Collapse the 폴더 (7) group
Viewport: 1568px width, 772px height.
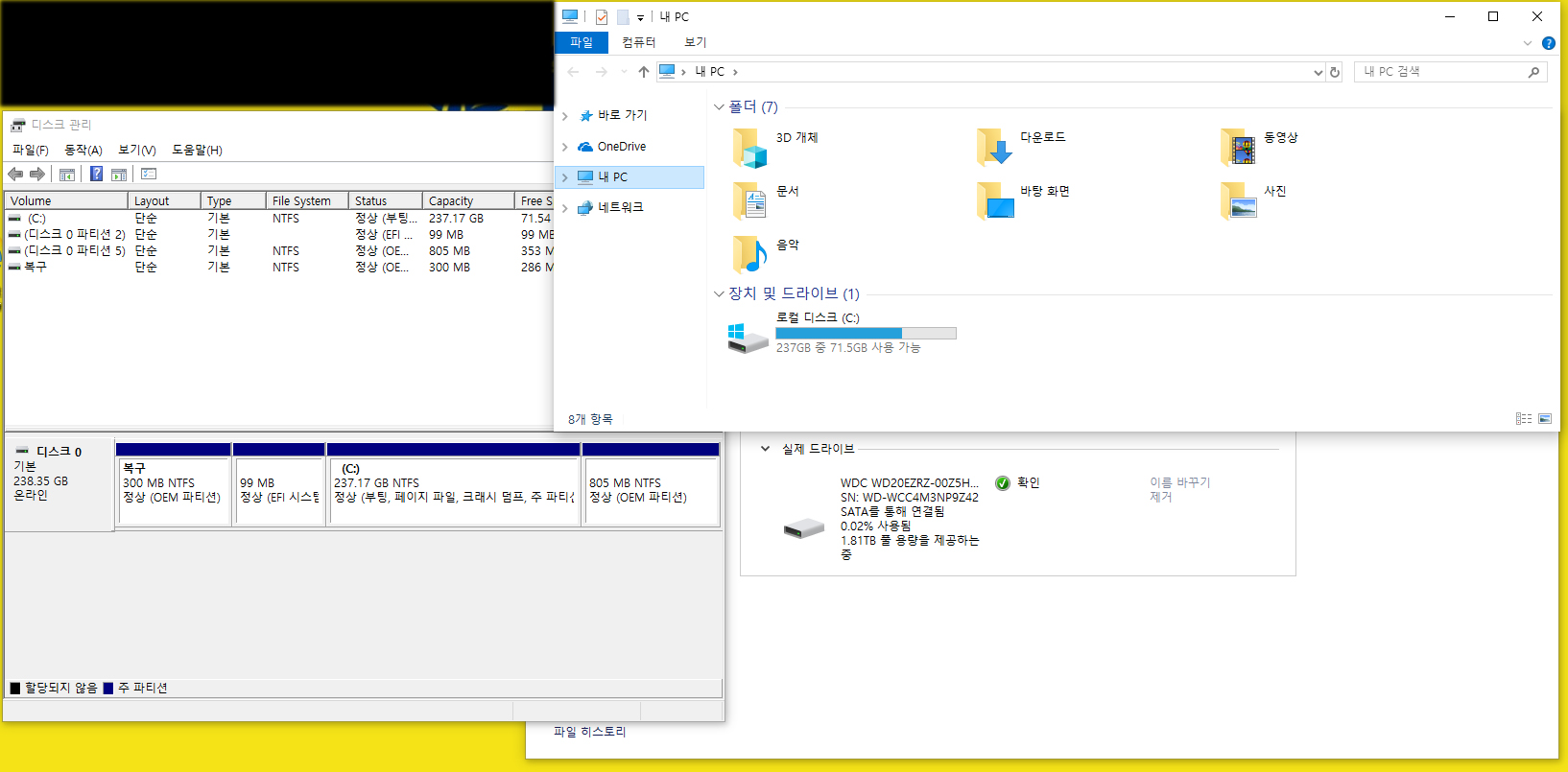(x=720, y=107)
